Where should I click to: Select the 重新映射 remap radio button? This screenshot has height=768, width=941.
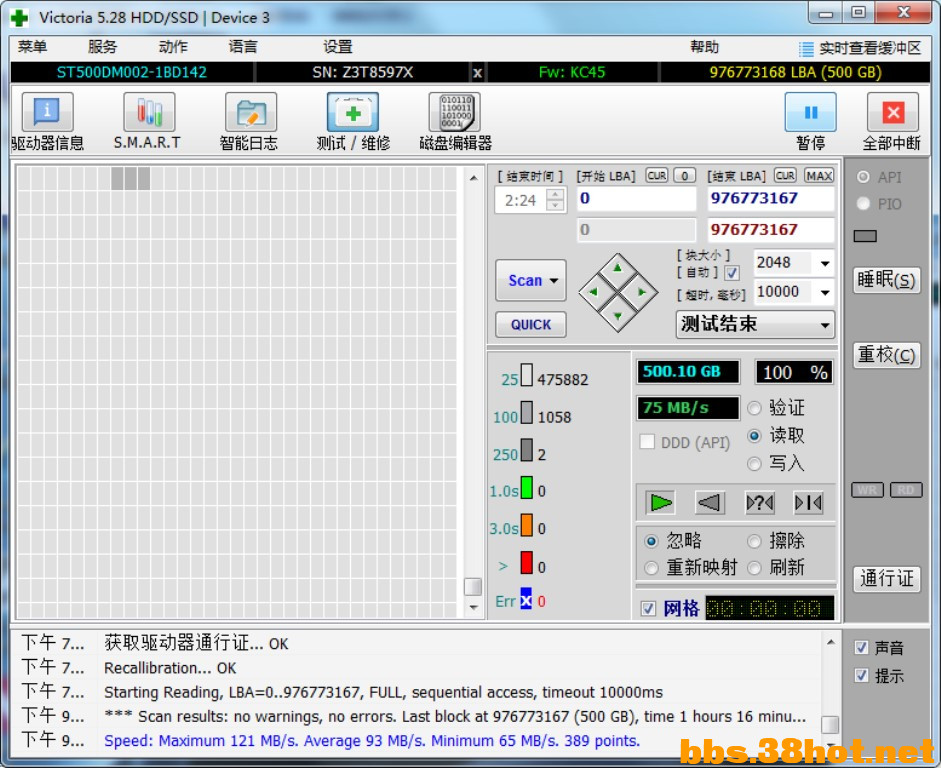click(651, 568)
